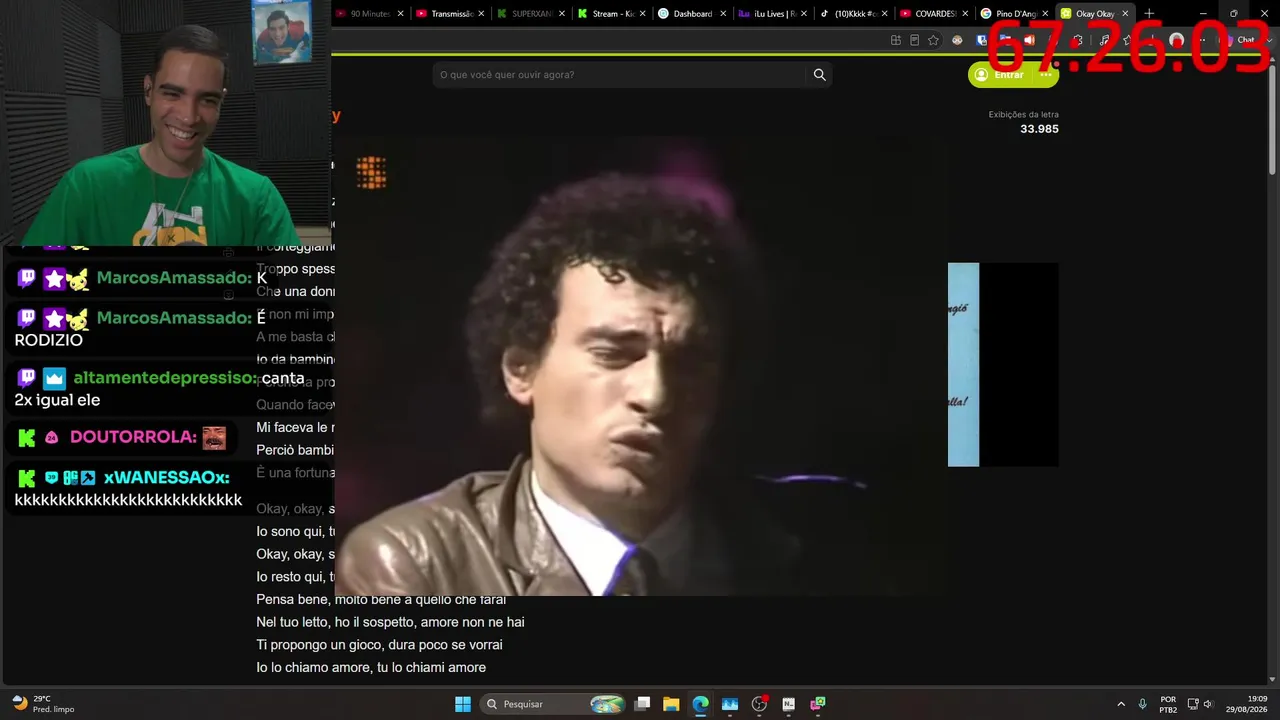The image size is (1280, 720).
Task: Switch to the '(10)Kkkk' TikTok tab
Action: click(x=854, y=14)
